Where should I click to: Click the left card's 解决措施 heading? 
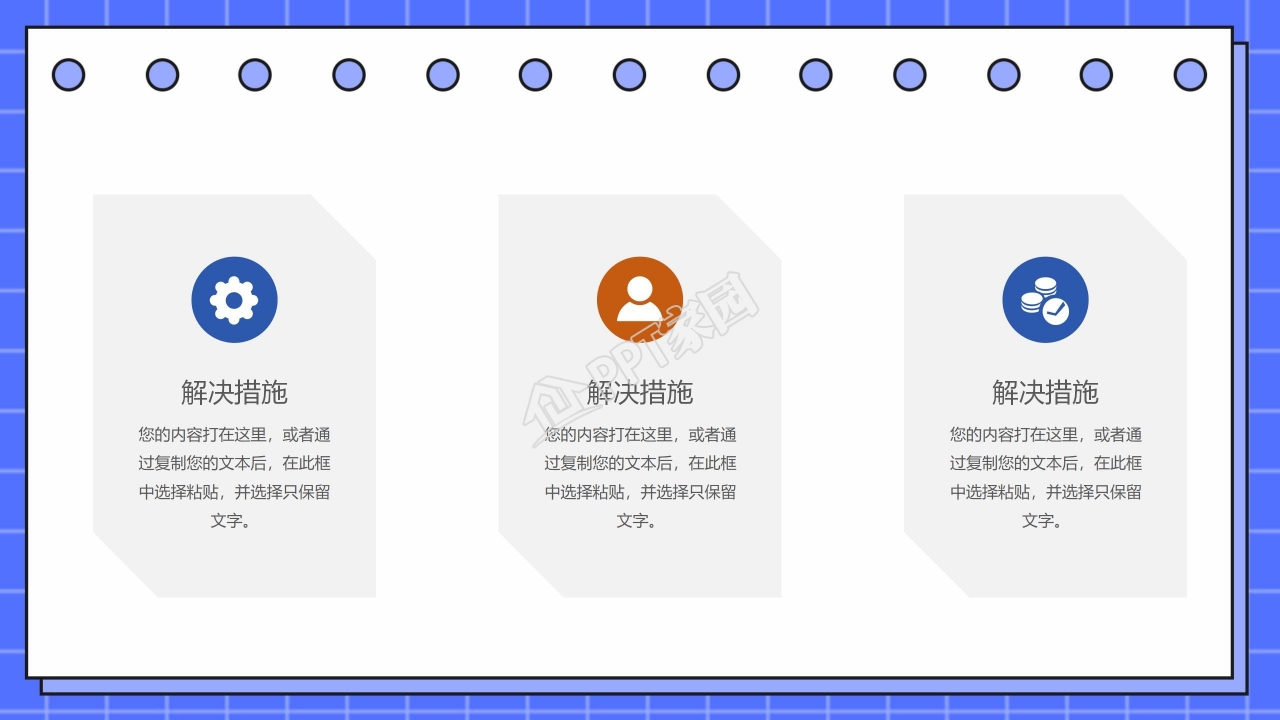(x=234, y=392)
